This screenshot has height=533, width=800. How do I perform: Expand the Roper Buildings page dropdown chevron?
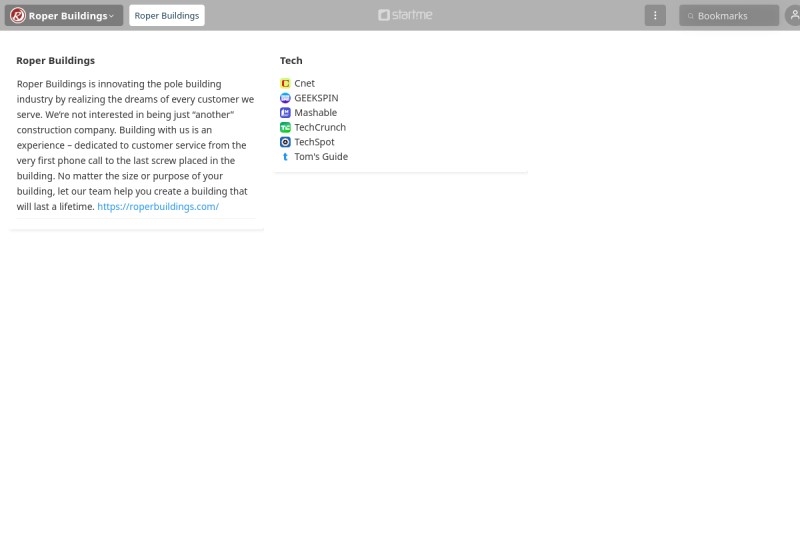pyautogui.click(x=111, y=16)
